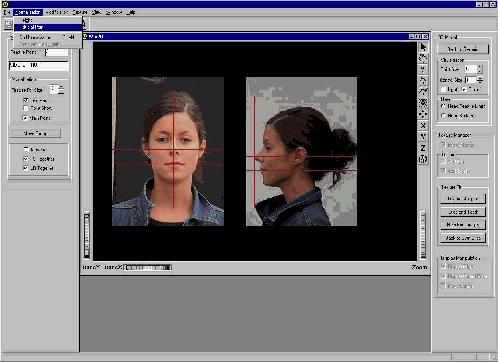Click the first toolbar icon under the menu bar
This screenshot has width=498, height=362.
pos(9,24)
